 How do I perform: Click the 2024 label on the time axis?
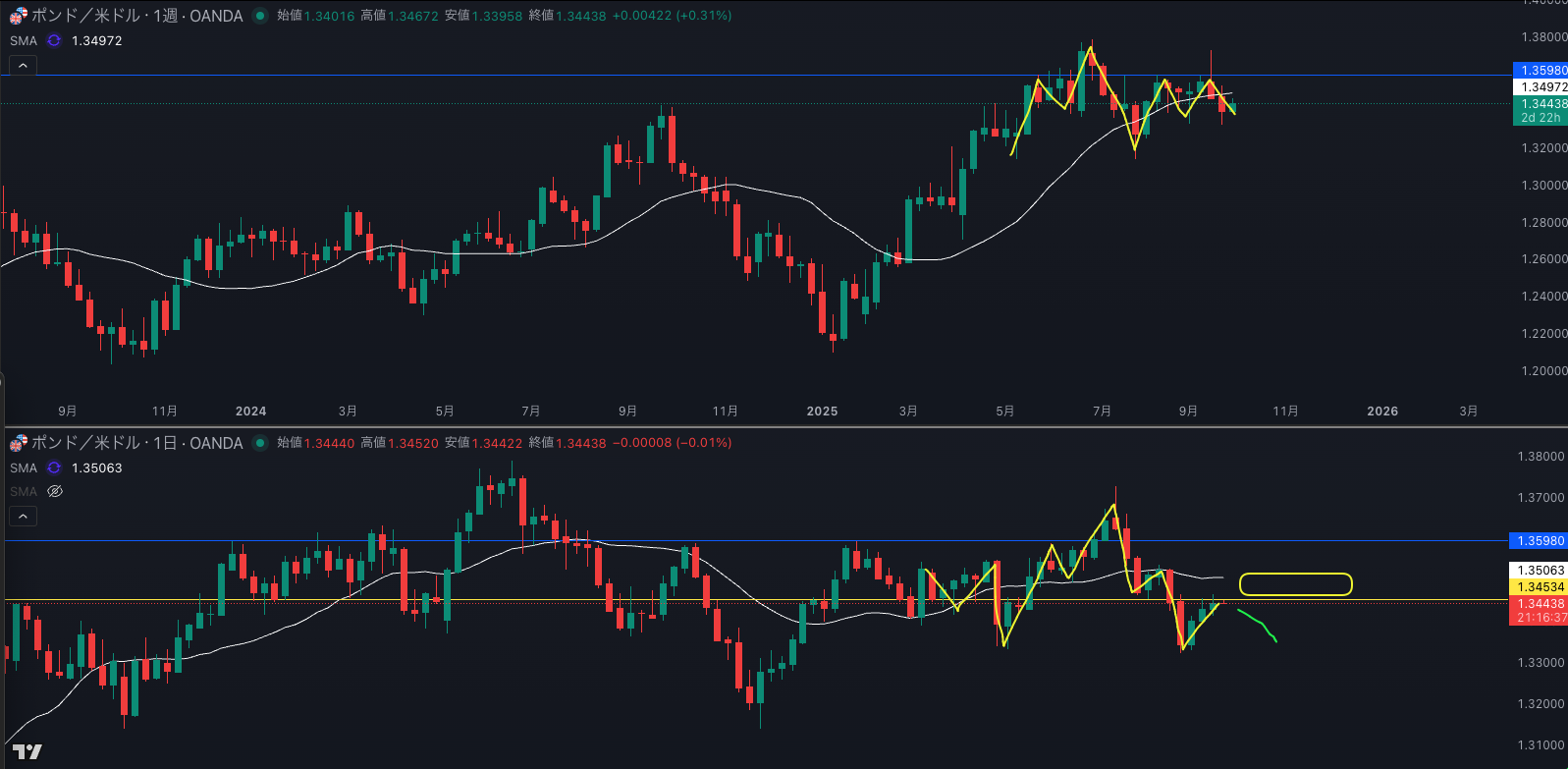(250, 412)
